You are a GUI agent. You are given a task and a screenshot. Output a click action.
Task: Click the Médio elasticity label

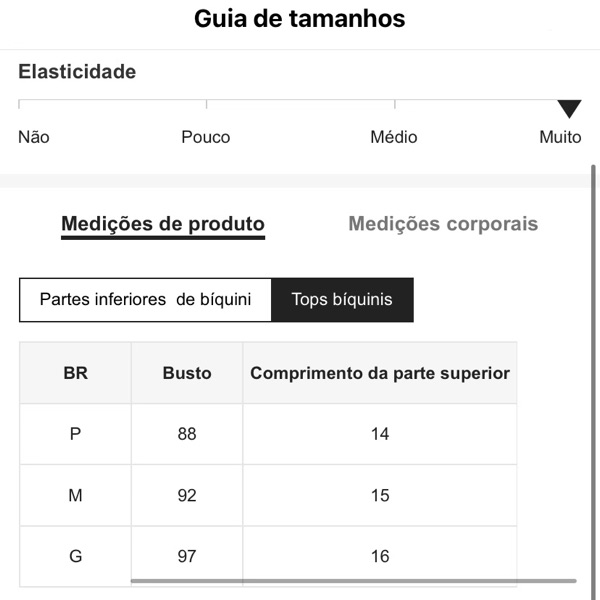coord(394,137)
